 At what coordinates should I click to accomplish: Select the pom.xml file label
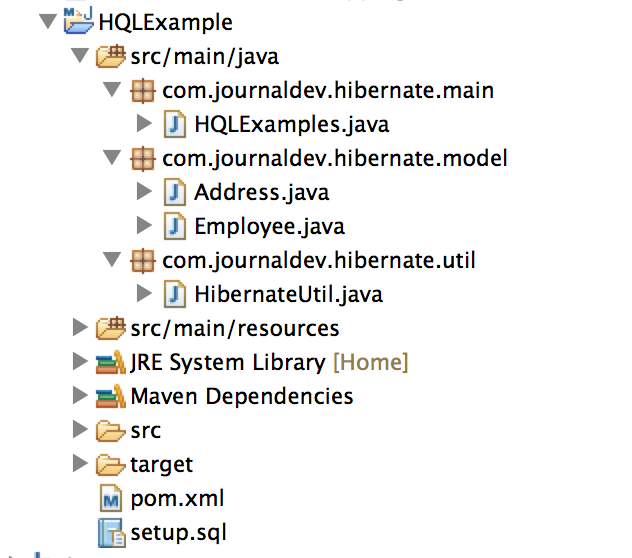[177, 499]
